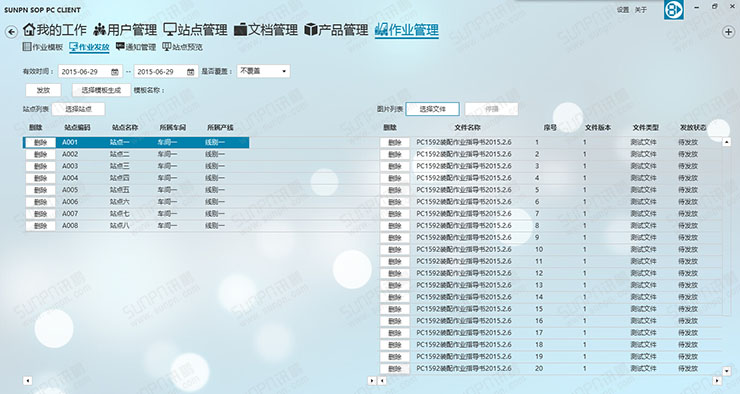Go to 站点管理 section
Image resolution: width=740 pixels, height=394 pixels.
[195, 30]
